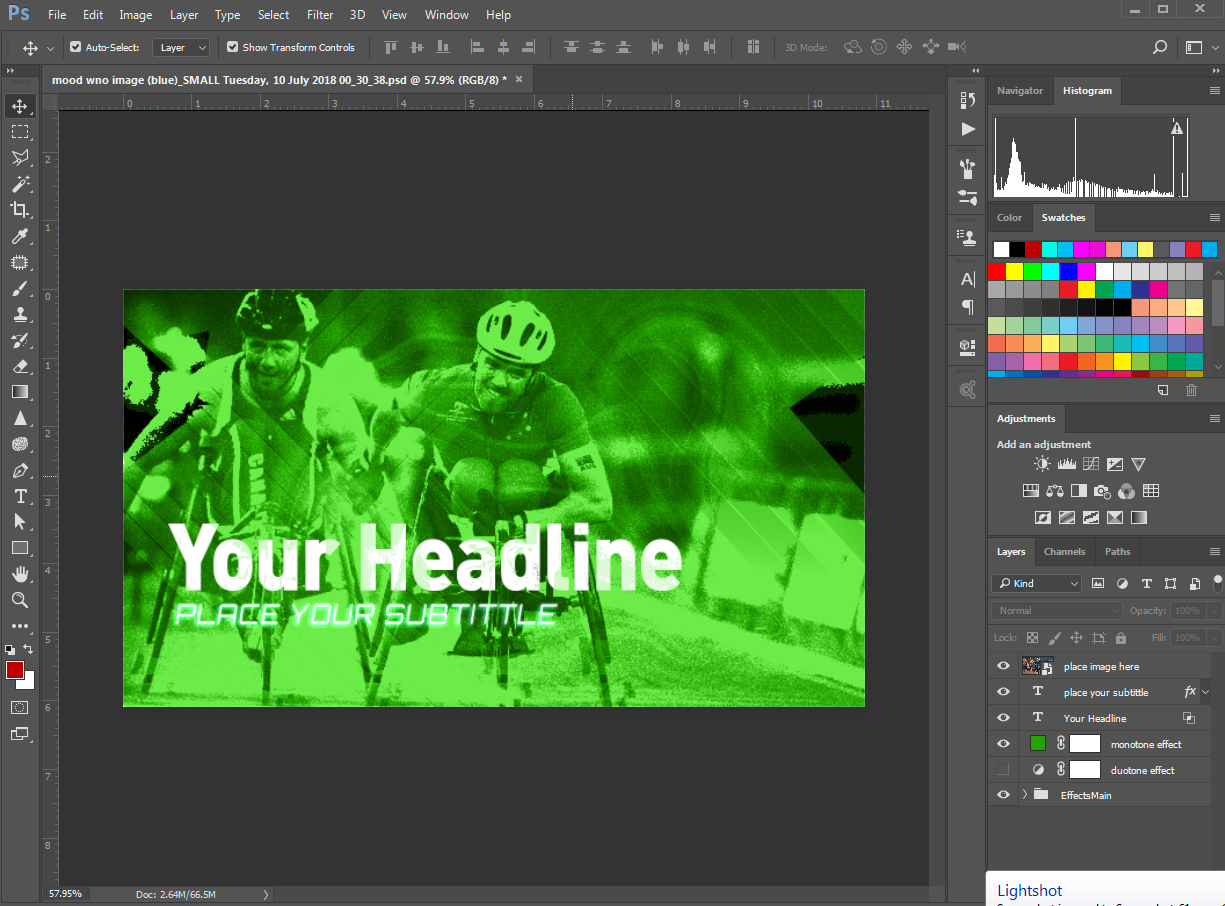The width and height of the screenshot is (1225, 906).
Task: Hide the monotone effect layer
Action: [x=1003, y=744]
